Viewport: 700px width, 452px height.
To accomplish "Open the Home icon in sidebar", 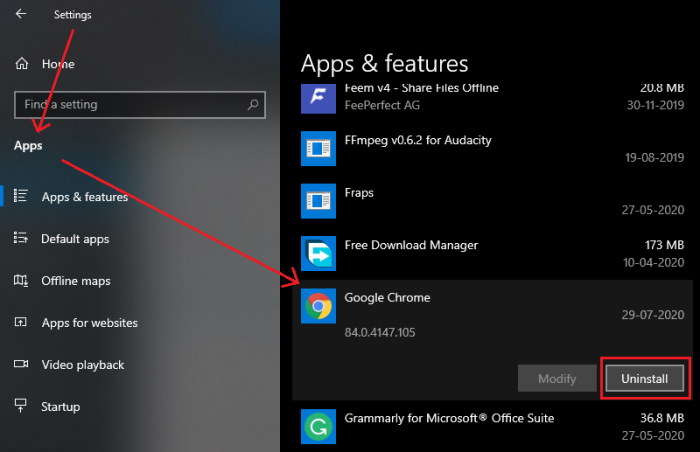I will pyautogui.click(x=21, y=63).
